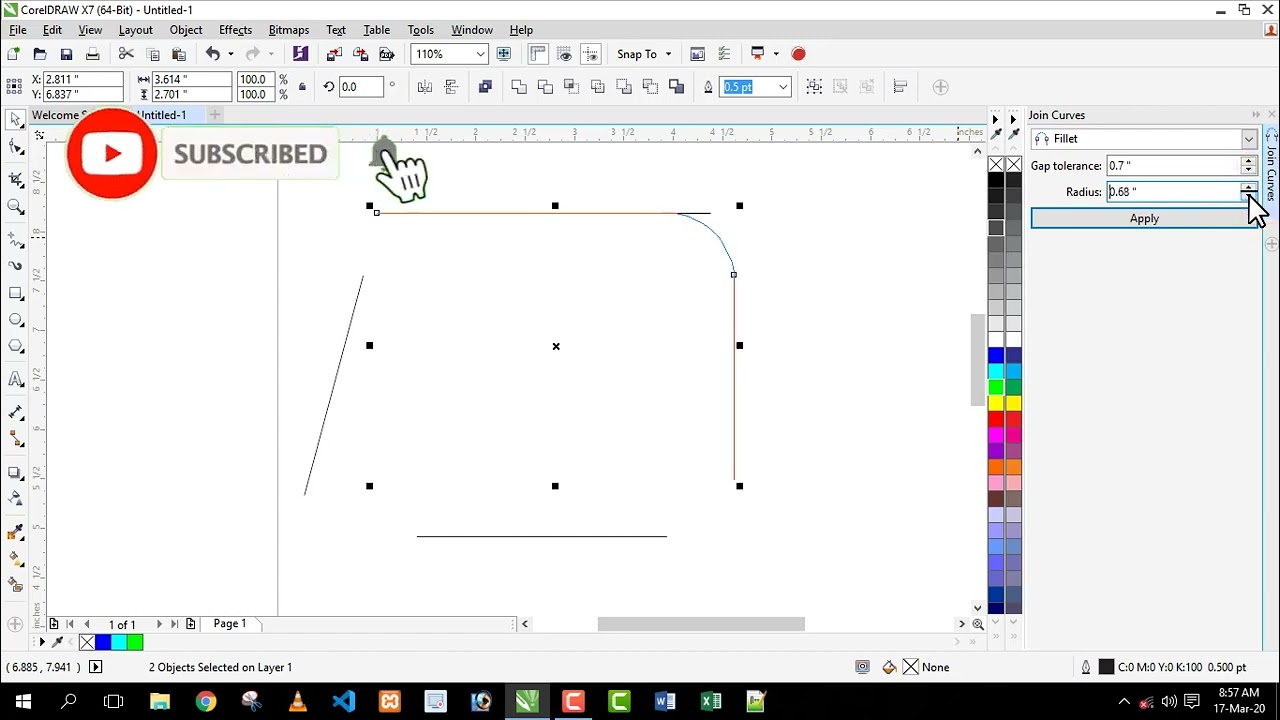
Task: Open the Fillet join type dropdown
Action: point(1249,139)
